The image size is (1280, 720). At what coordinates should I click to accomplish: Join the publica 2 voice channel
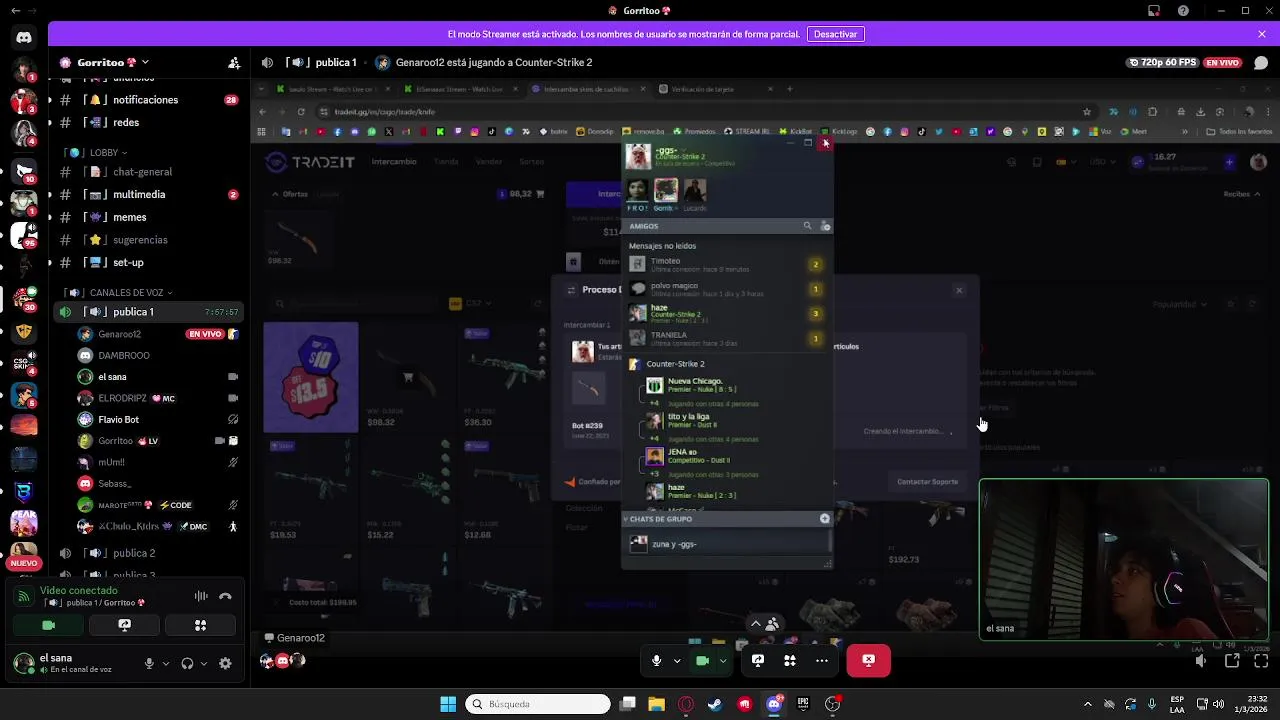148,553
